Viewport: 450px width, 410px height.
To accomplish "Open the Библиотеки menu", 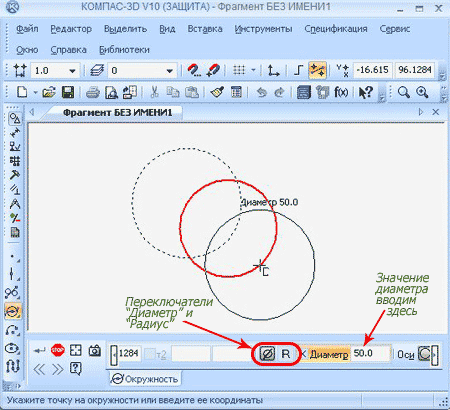I will click(124, 50).
